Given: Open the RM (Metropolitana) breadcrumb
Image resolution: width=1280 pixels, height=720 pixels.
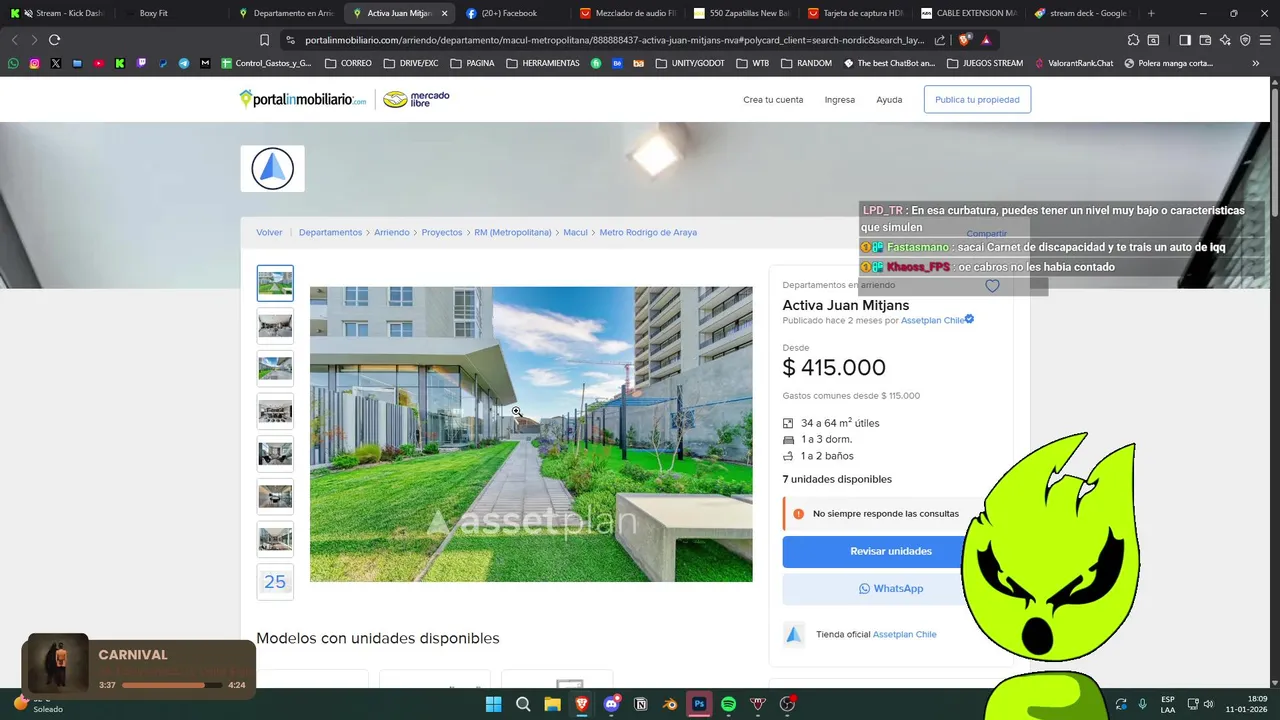Looking at the screenshot, I should tap(513, 232).
